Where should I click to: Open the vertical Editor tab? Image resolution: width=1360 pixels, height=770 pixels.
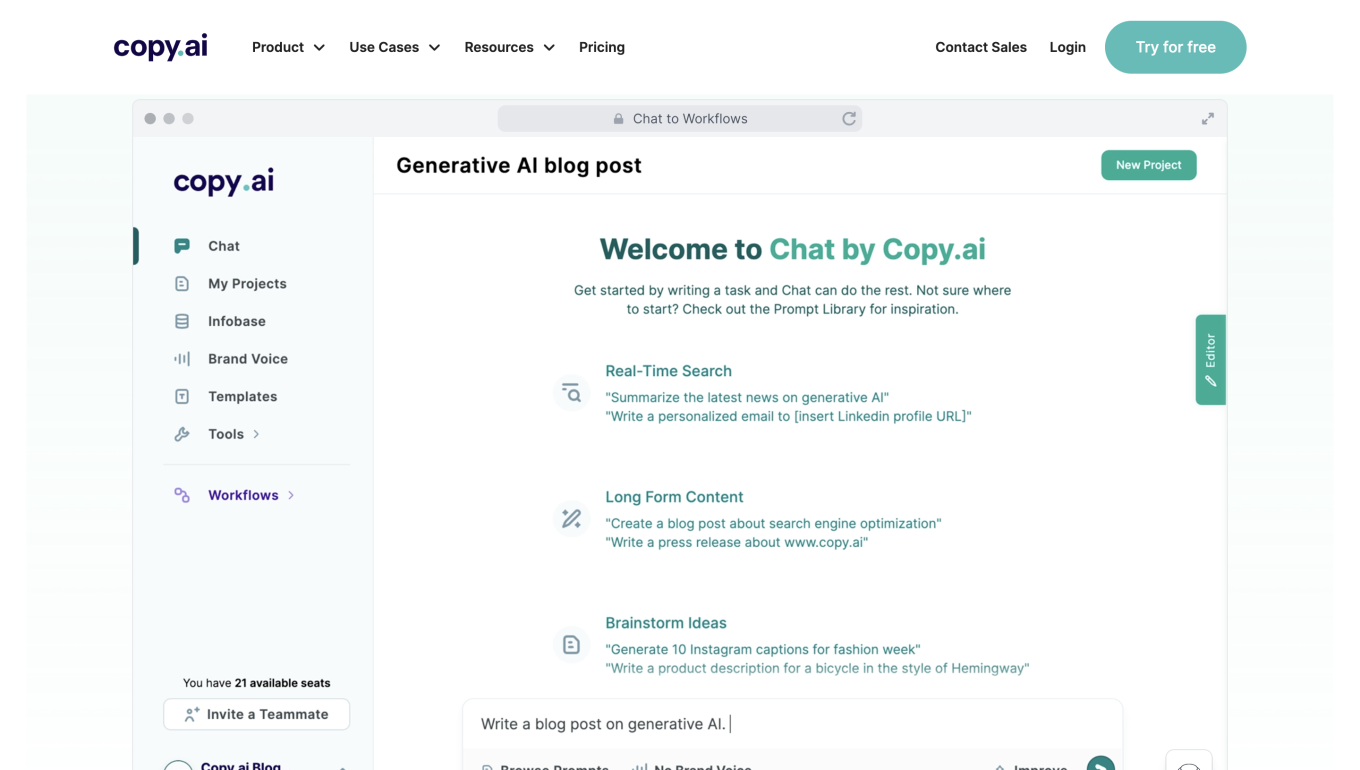coord(1210,360)
